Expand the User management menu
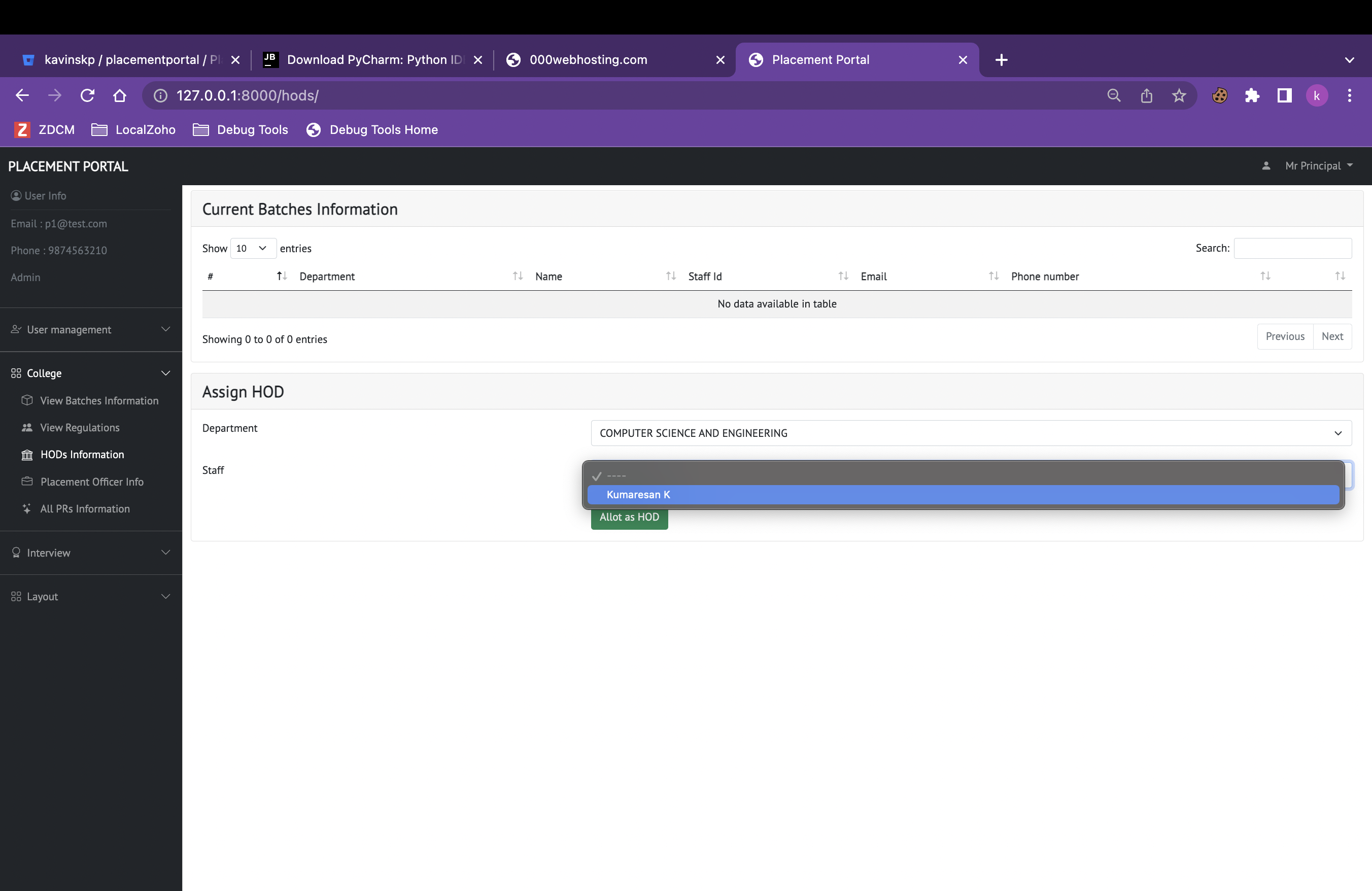This screenshot has height=891, width=1372. pyautogui.click(x=91, y=330)
